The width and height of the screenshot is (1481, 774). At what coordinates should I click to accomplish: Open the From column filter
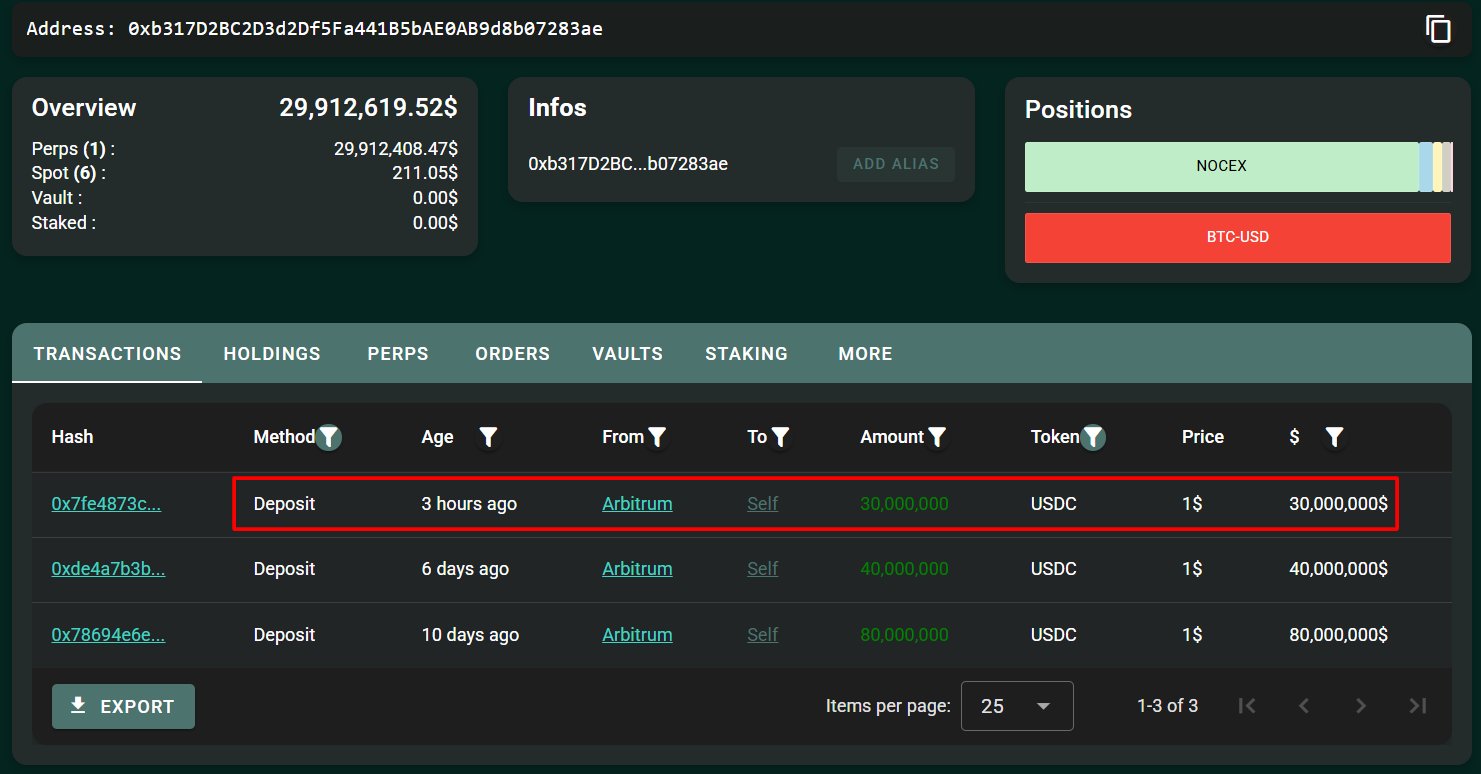point(657,437)
